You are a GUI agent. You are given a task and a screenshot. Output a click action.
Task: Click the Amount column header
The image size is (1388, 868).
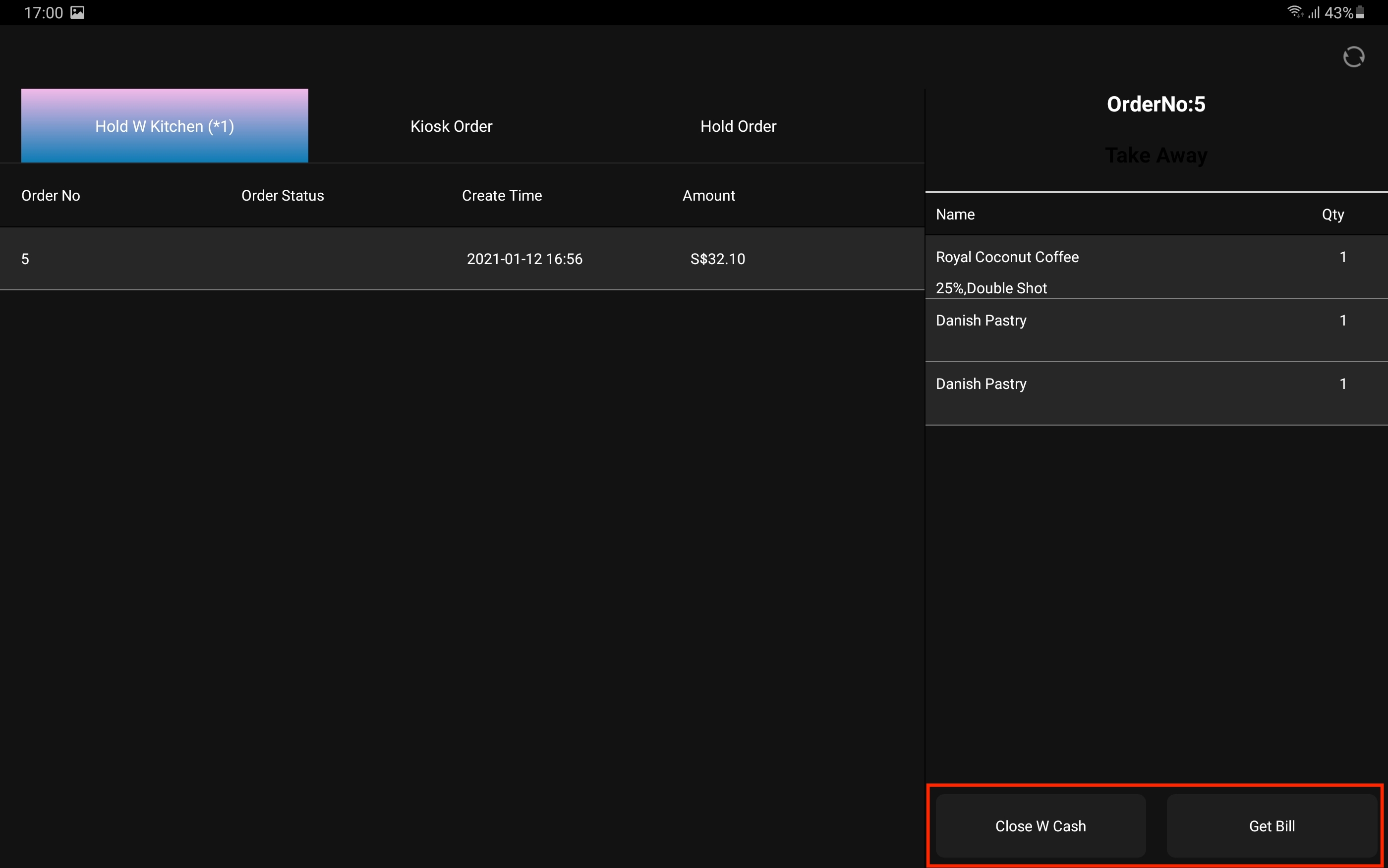(x=709, y=196)
